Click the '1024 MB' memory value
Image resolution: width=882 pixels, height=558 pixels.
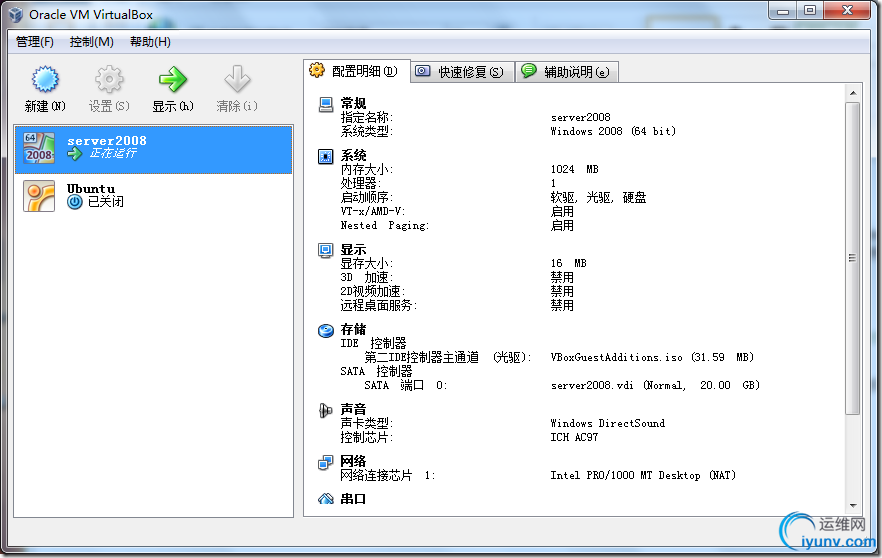coord(574,169)
